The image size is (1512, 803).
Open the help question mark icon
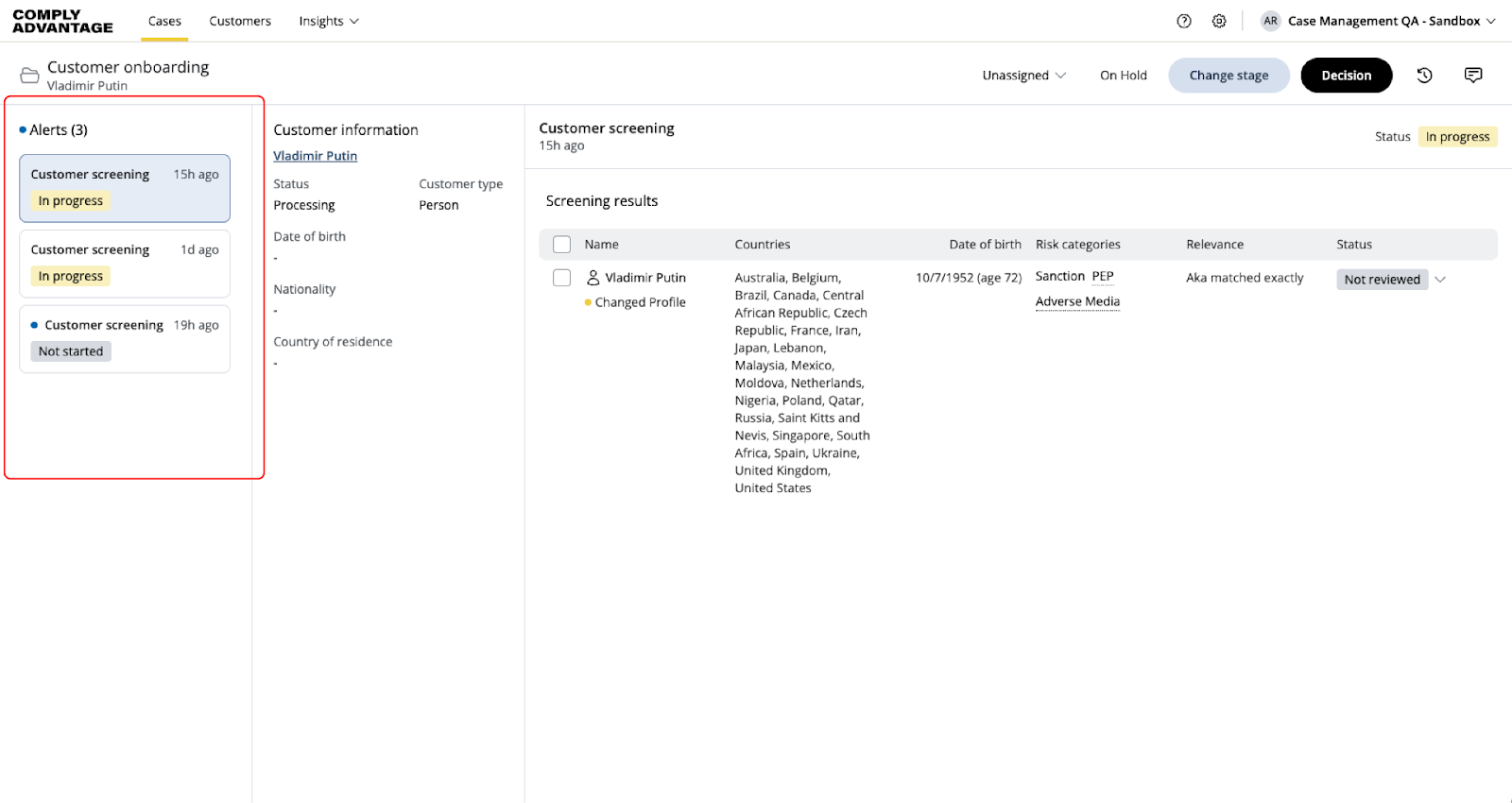(1184, 21)
